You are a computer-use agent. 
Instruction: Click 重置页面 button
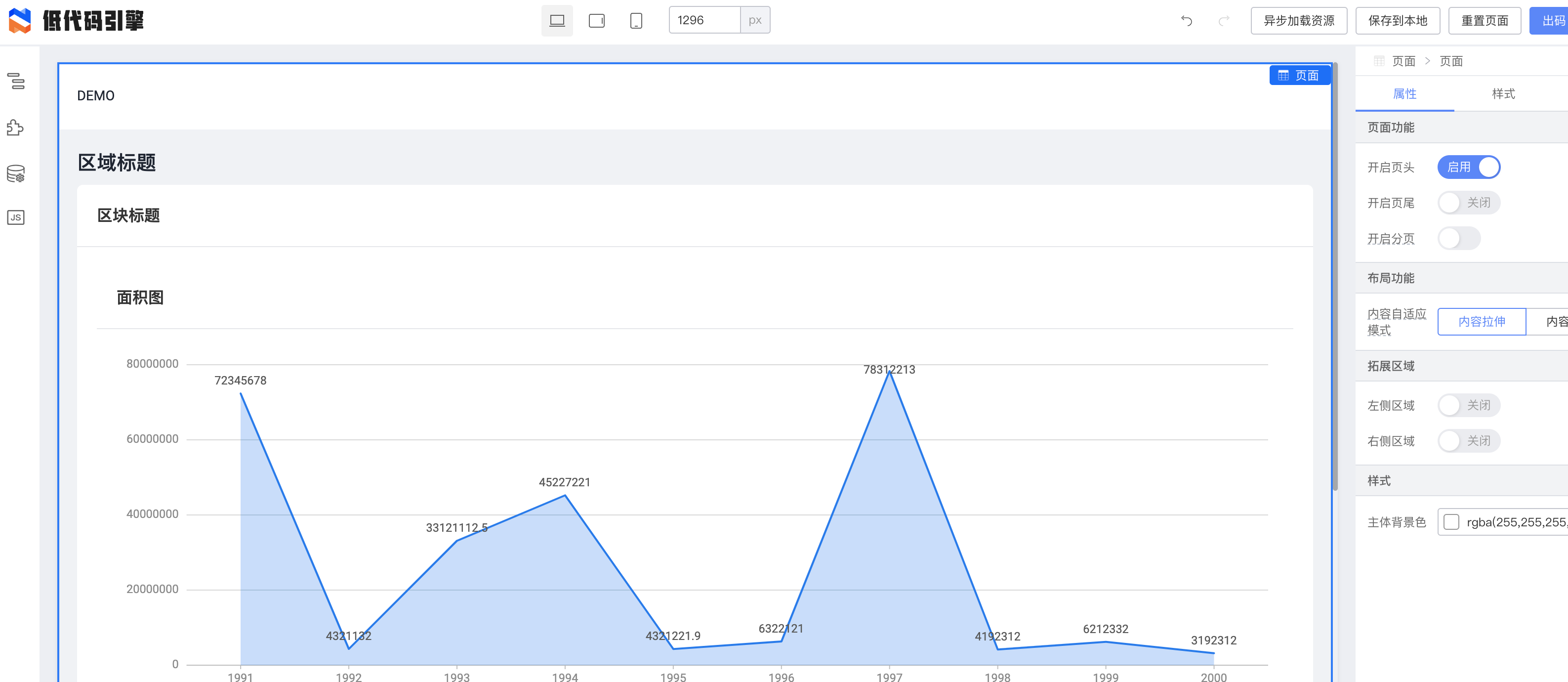1484,21
